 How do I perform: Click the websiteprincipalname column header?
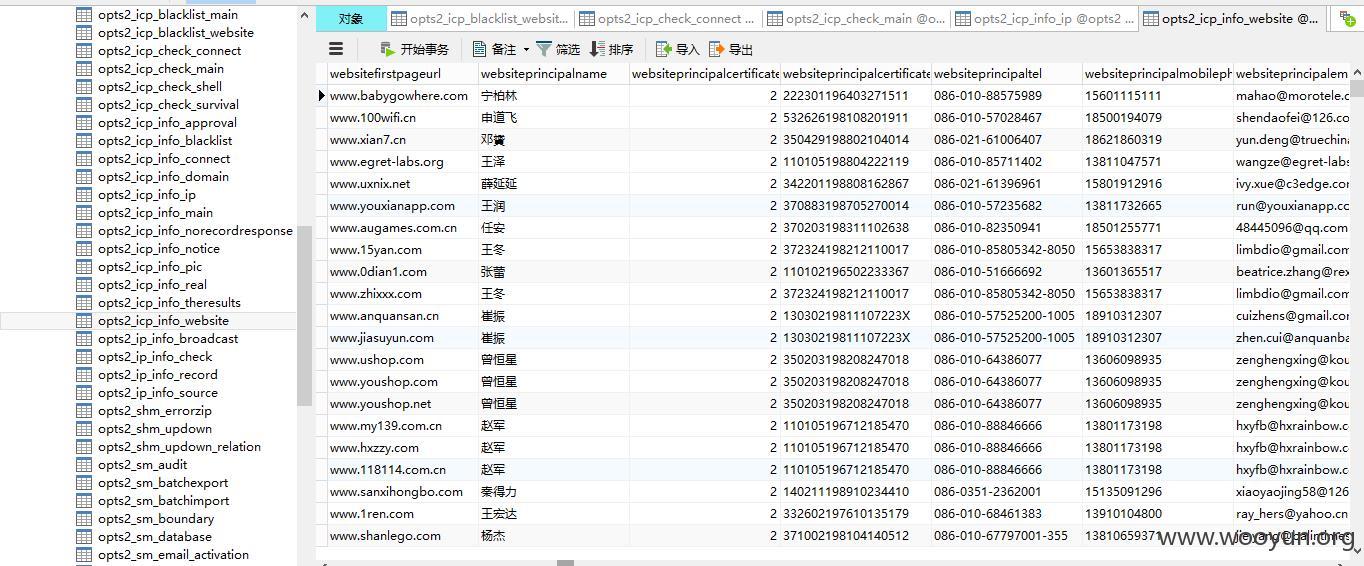[x=554, y=73]
